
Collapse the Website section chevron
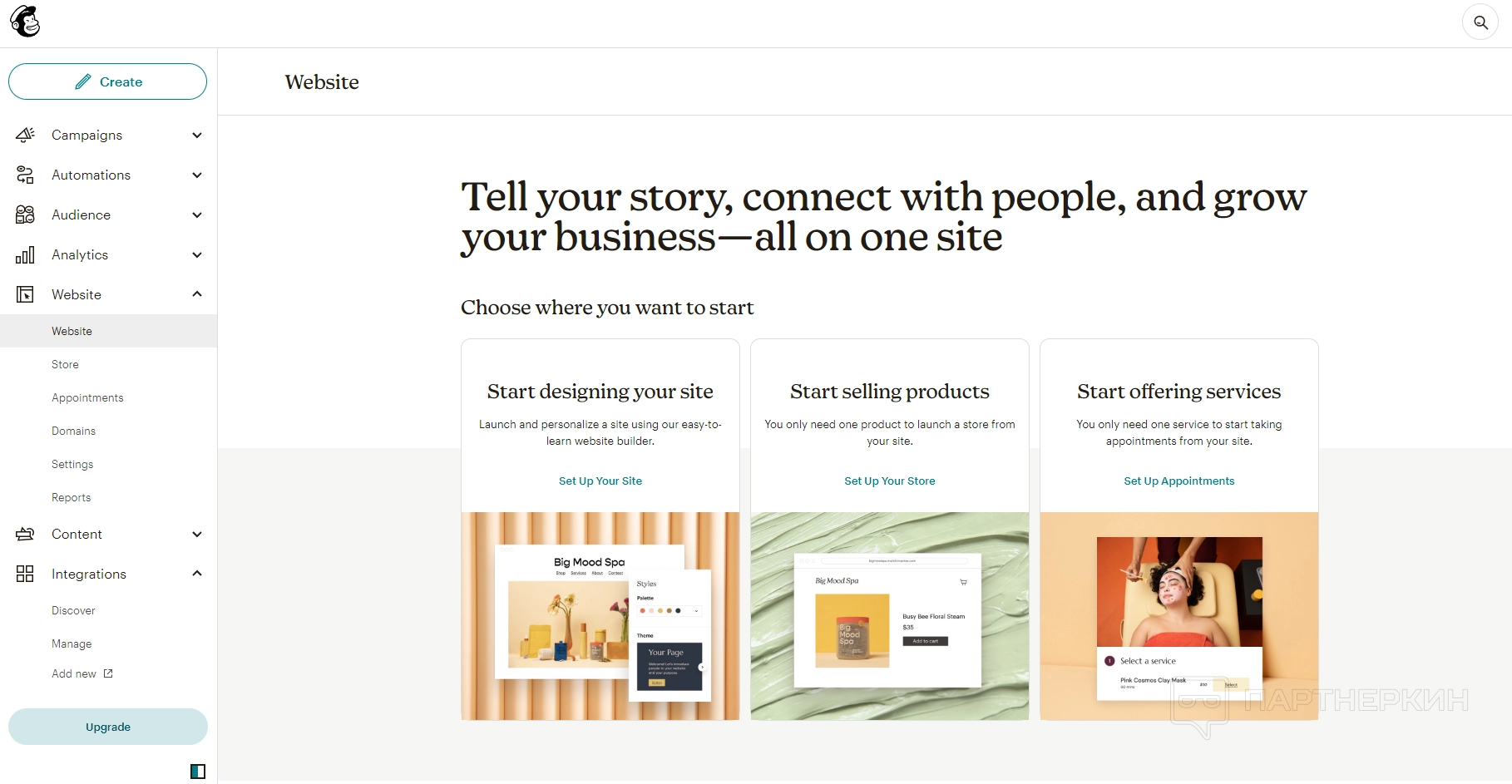coord(197,294)
